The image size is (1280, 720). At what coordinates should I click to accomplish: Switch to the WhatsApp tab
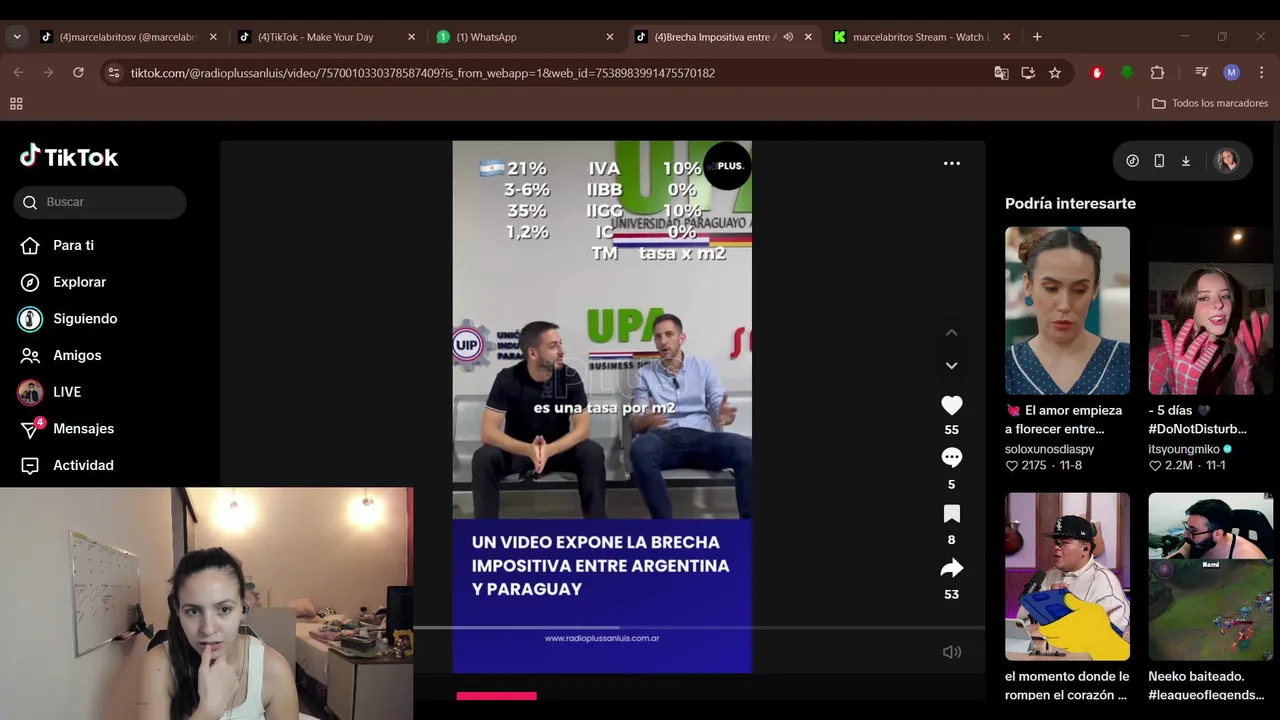coord(524,37)
